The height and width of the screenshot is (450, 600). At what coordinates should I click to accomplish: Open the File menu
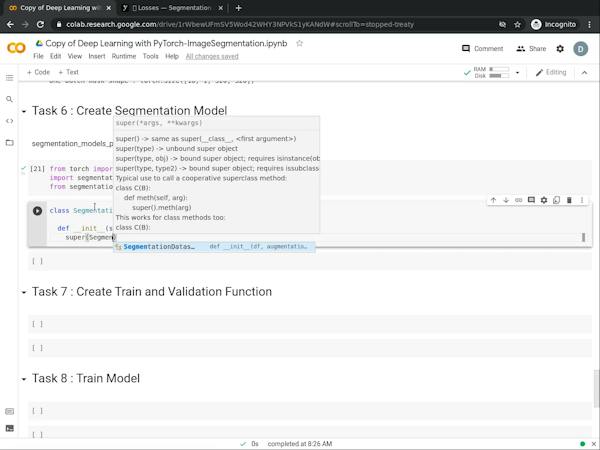(38, 56)
